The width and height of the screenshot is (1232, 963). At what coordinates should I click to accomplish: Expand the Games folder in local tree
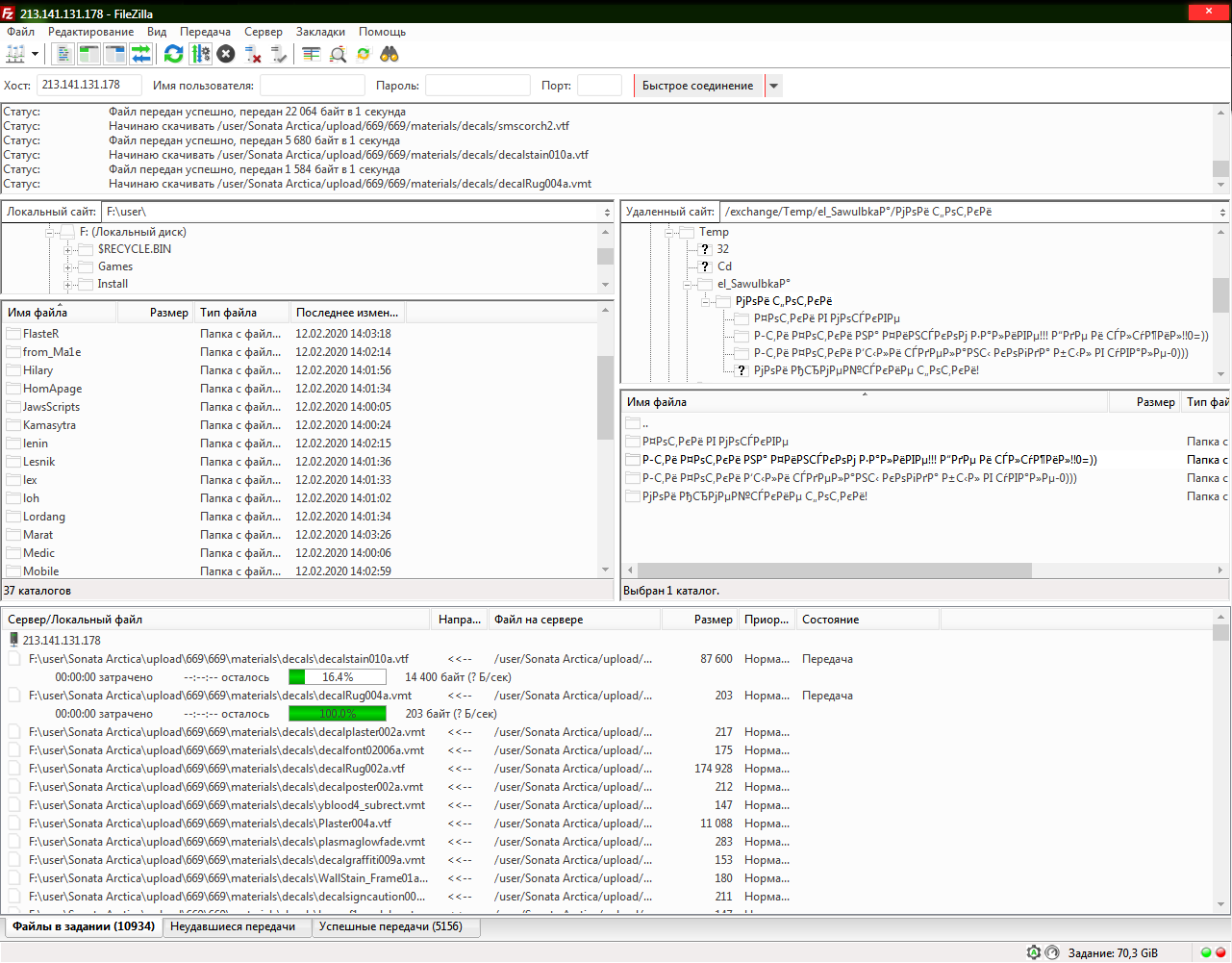tap(69, 267)
